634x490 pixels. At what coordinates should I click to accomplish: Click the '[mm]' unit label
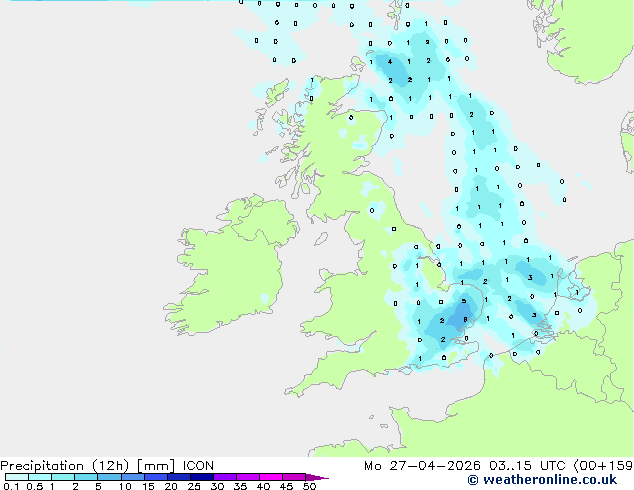pos(156,466)
